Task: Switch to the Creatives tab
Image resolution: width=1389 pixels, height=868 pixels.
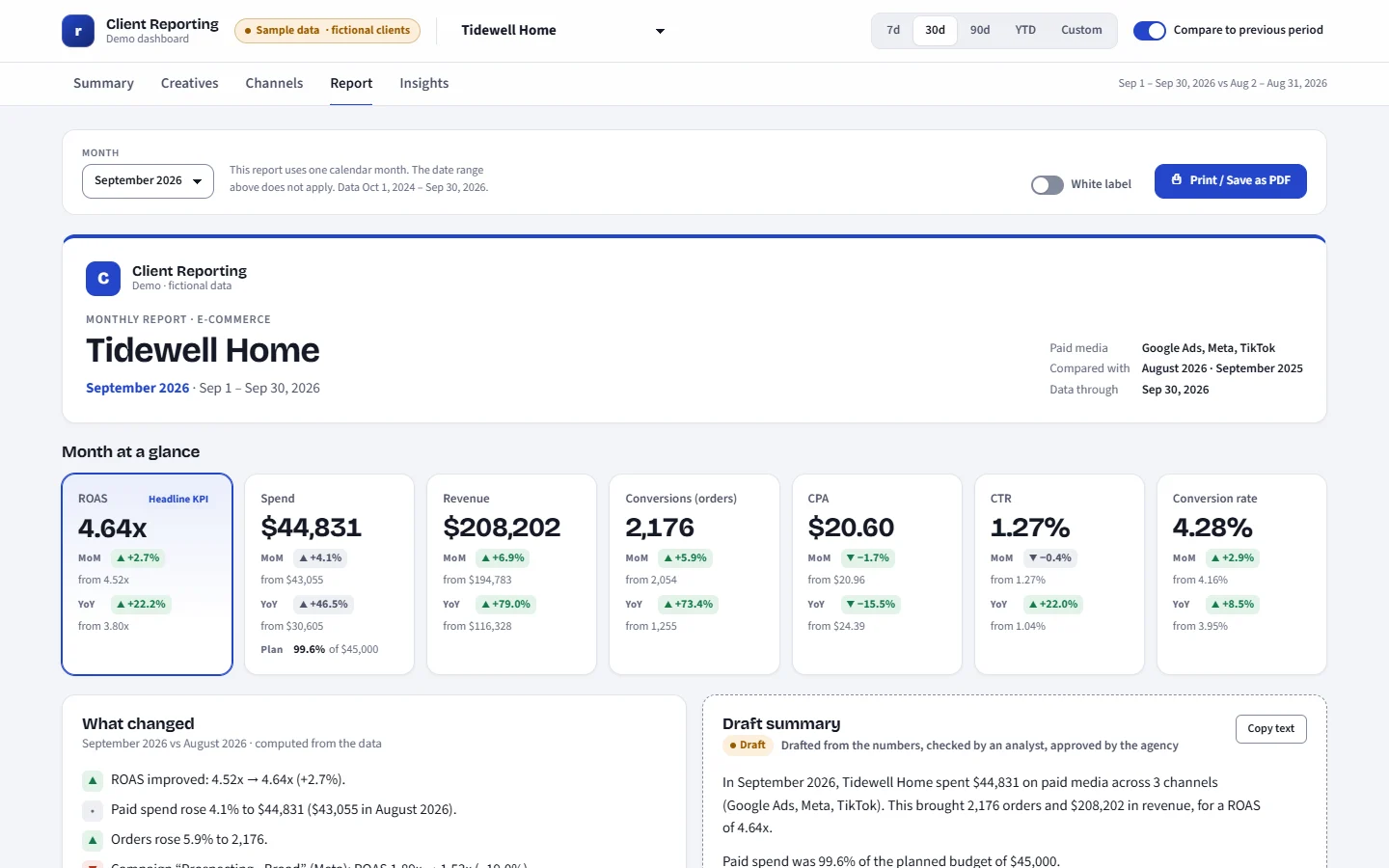Action: coord(190,84)
